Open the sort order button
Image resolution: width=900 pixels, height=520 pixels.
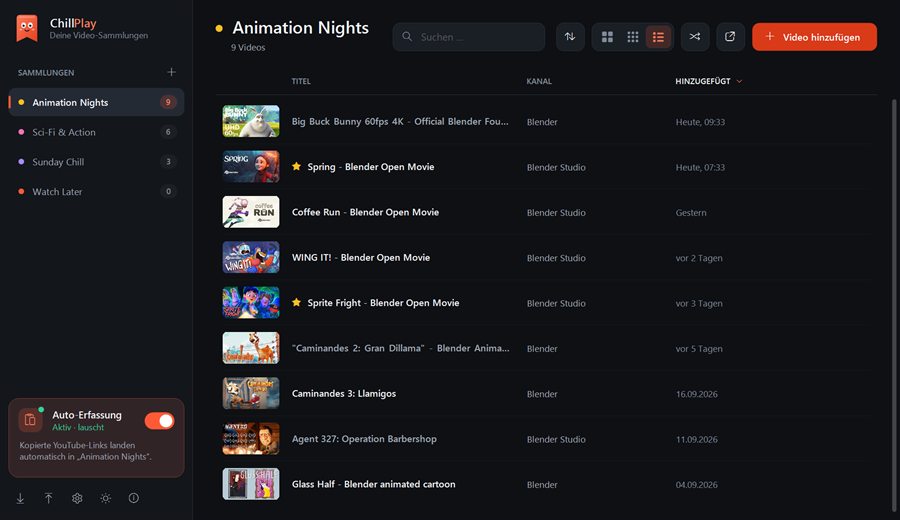pyautogui.click(x=570, y=37)
